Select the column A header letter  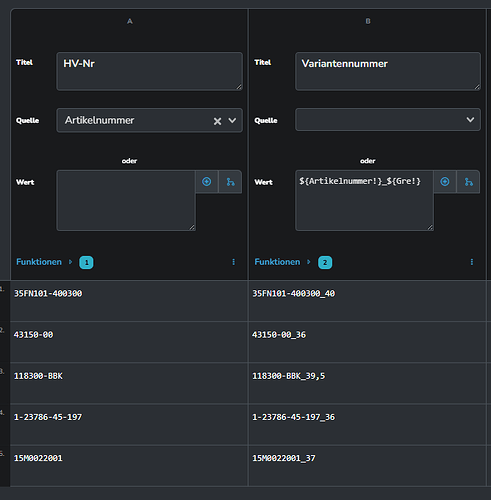(130, 21)
